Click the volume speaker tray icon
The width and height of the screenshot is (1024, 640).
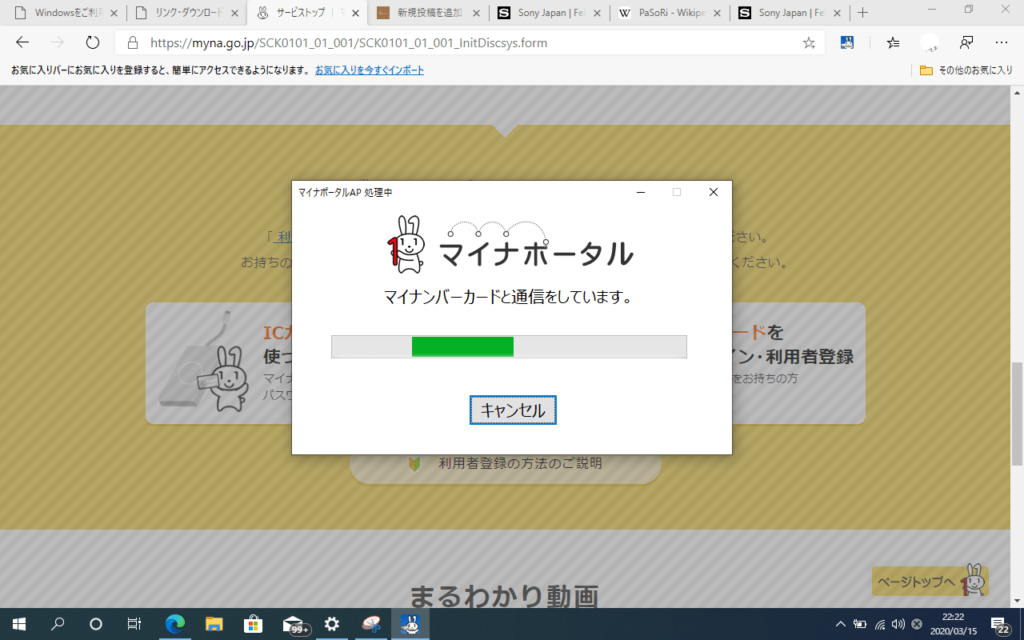898,624
